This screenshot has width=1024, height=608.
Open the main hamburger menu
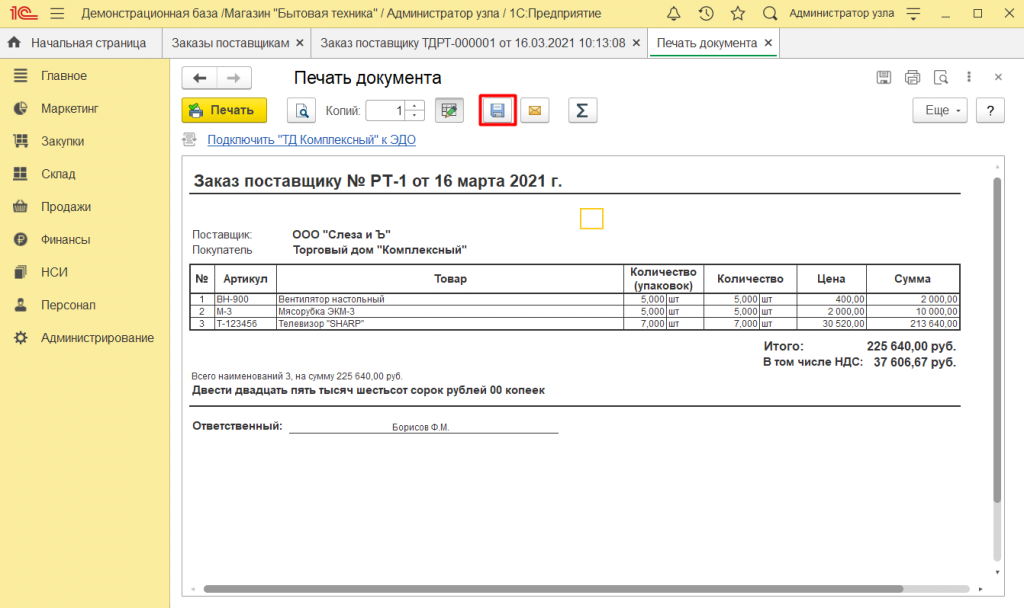(x=57, y=14)
